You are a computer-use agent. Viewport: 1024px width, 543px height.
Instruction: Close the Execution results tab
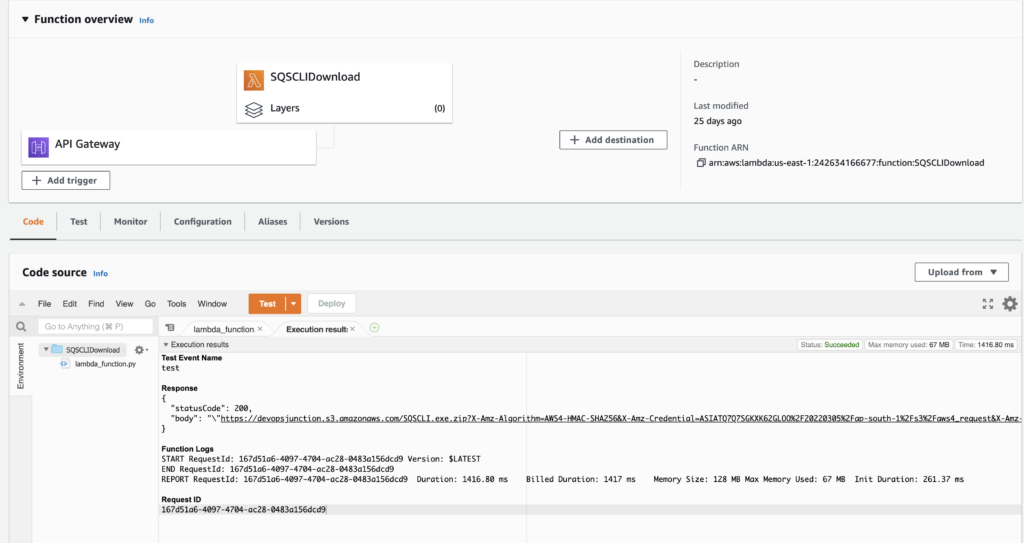(355, 328)
